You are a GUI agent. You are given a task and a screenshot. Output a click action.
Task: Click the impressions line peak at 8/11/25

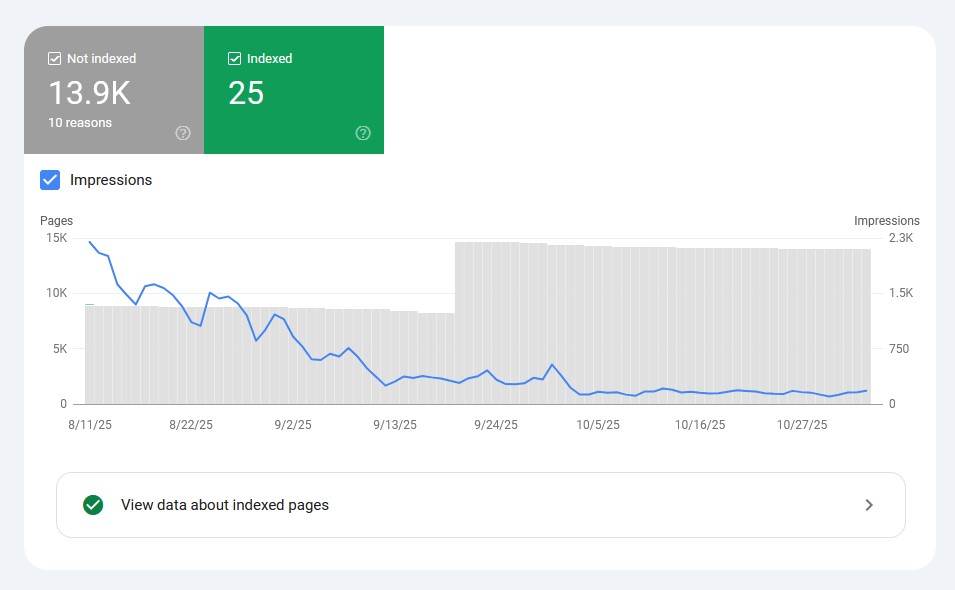tap(90, 242)
